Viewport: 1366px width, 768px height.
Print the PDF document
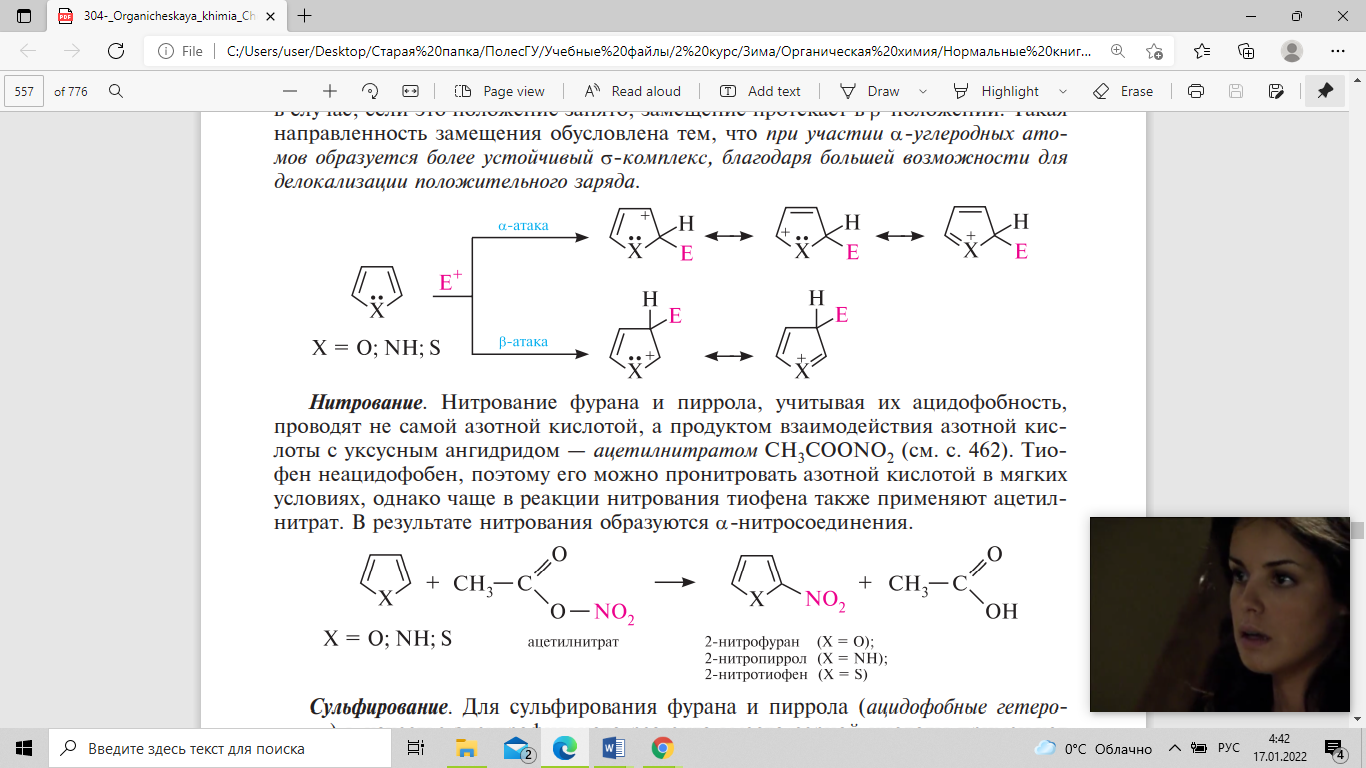pyautogui.click(x=1195, y=91)
